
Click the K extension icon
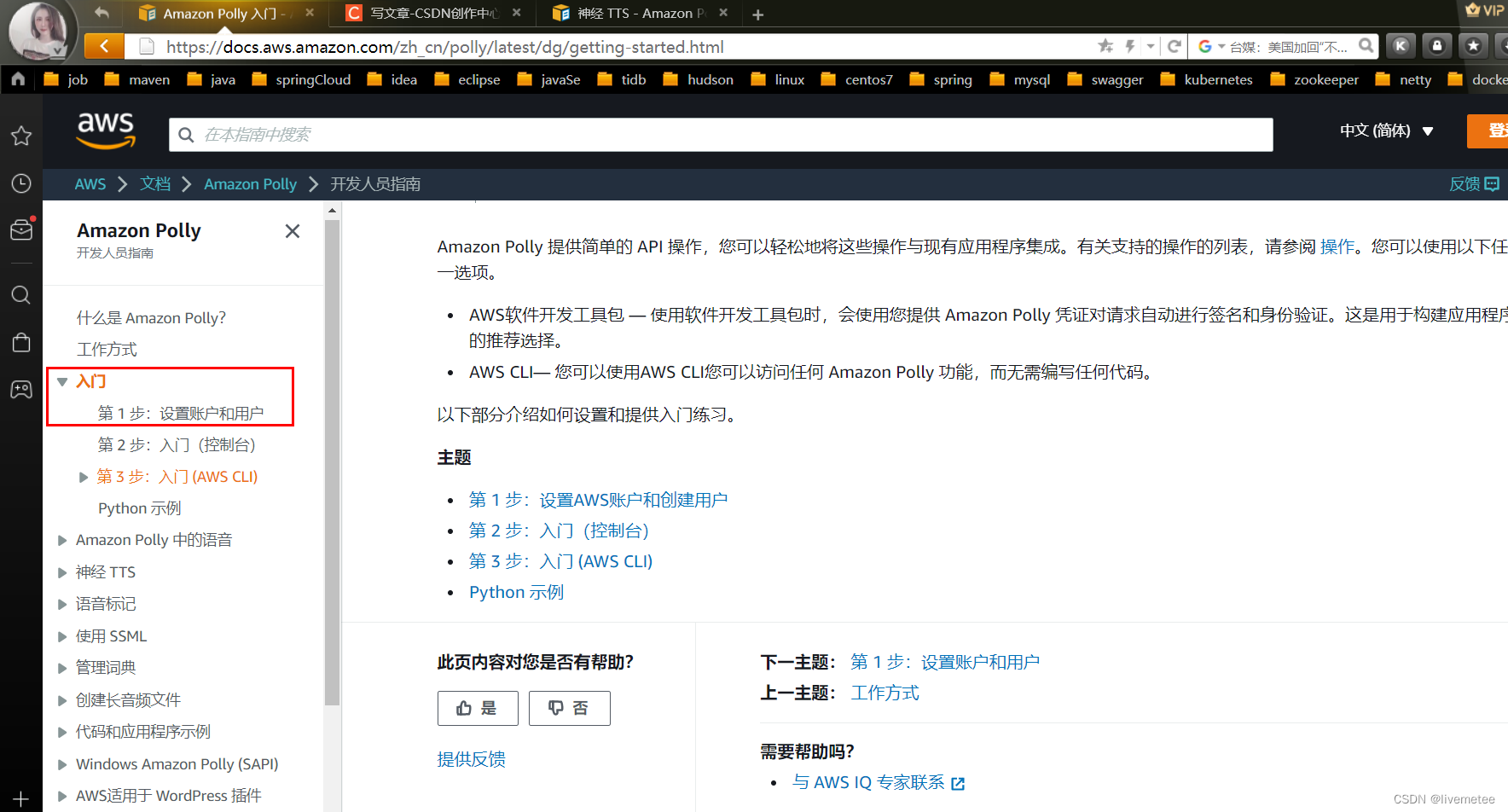tap(1401, 46)
